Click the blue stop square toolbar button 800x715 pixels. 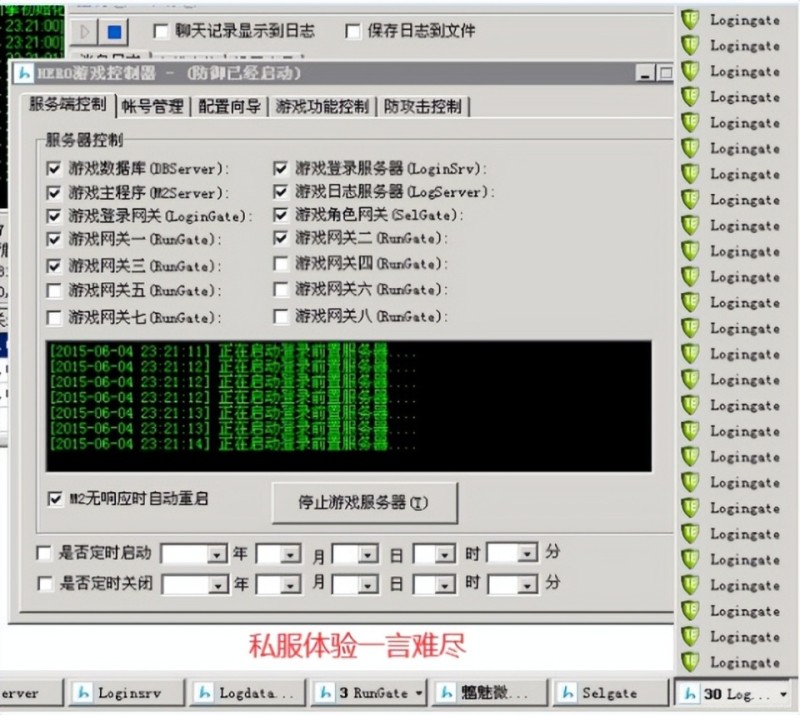(114, 32)
